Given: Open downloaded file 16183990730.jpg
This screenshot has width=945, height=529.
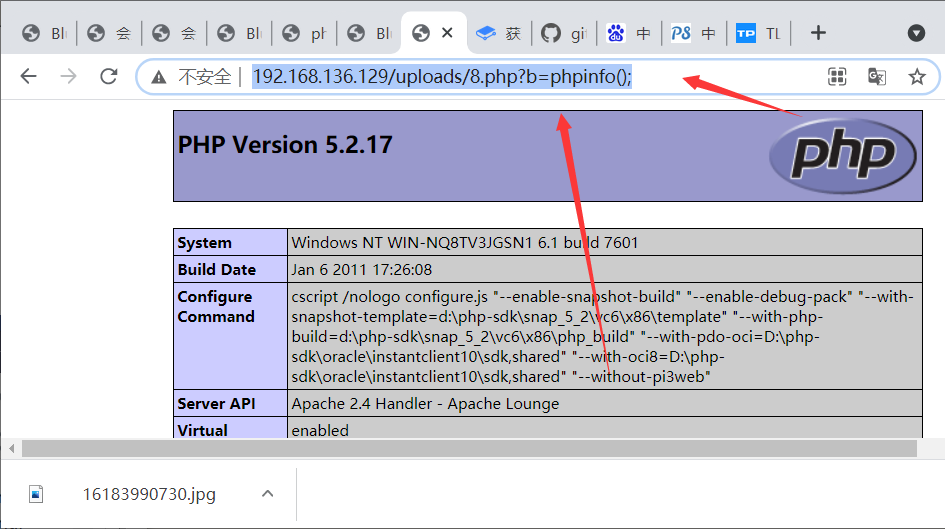Looking at the screenshot, I should coord(149,494).
